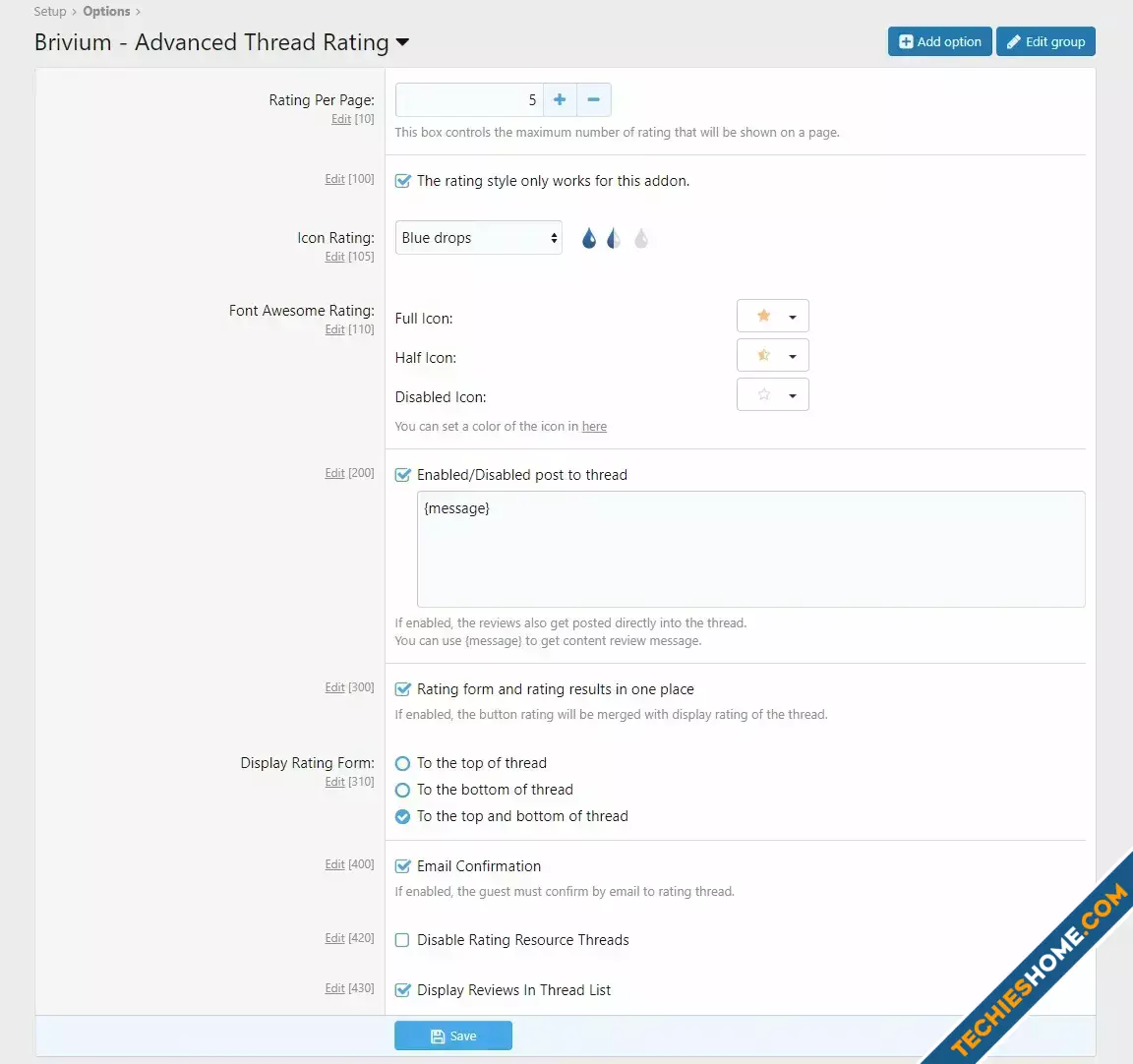Open Edit link for option [10]
Screen dimensions: 1133x1064
(341, 118)
